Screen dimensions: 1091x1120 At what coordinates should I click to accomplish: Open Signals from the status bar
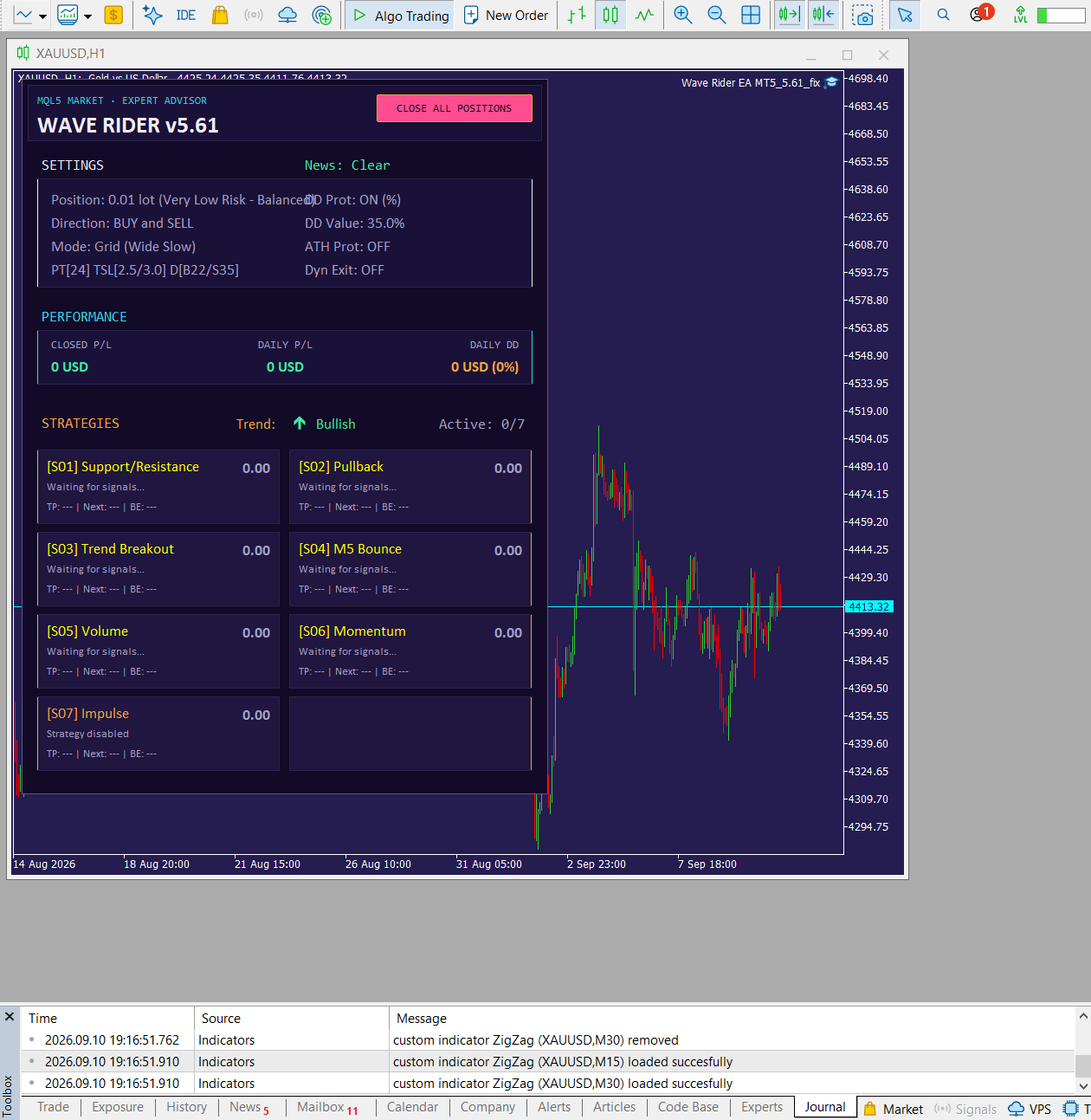[x=965, y=1109]
